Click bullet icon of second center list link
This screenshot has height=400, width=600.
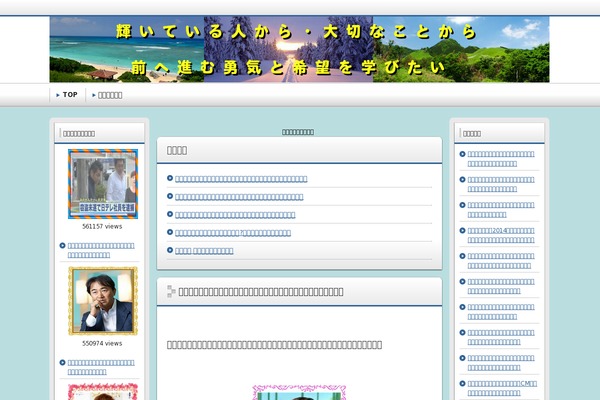coord(170,196)
